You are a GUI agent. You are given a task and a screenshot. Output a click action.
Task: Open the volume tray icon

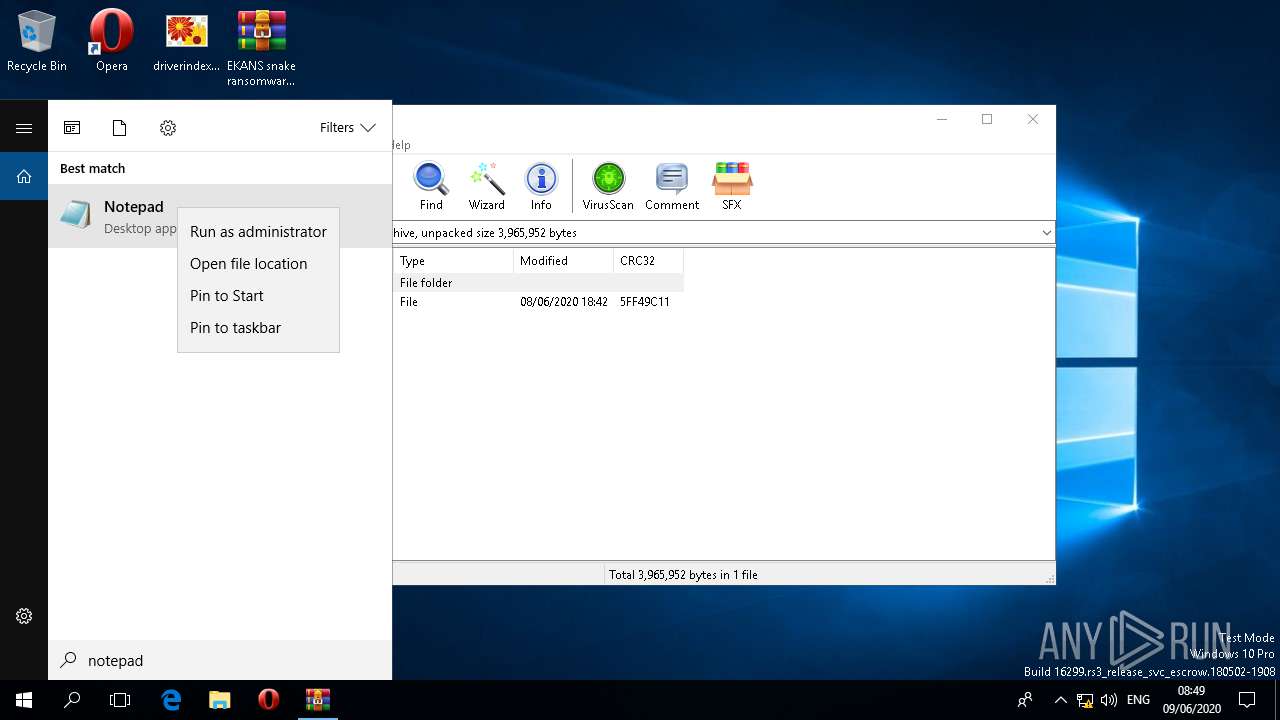coord(1109,700)
